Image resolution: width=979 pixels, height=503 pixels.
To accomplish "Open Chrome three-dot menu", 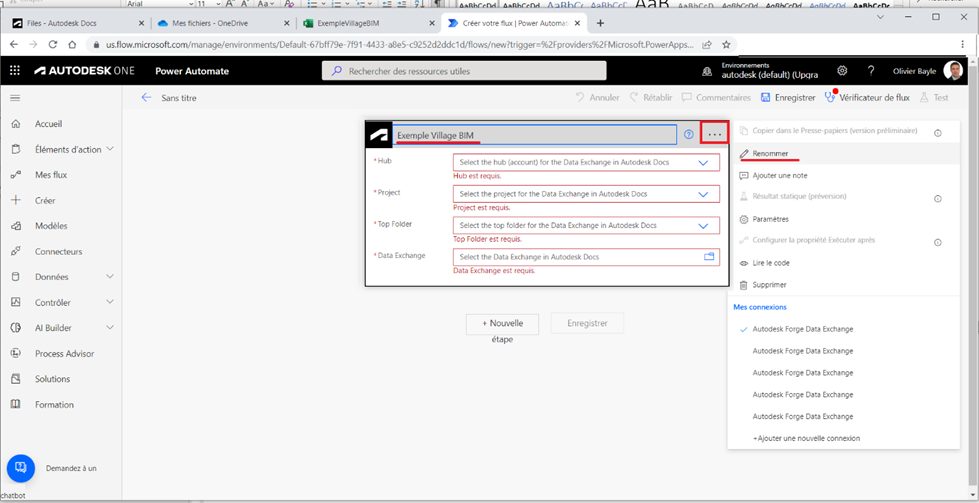I will pos(963,45).
